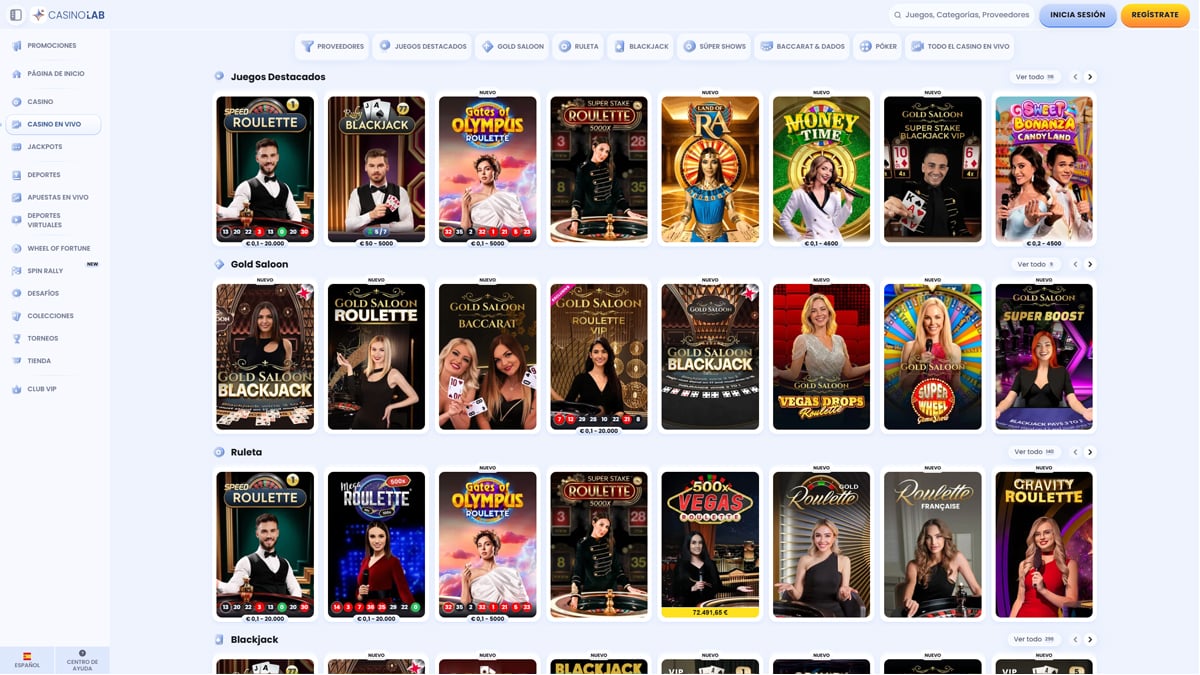Show previous Gold Saloon games arrow
Viewport: 1200px width, 675px height.
pos(1075,265)
